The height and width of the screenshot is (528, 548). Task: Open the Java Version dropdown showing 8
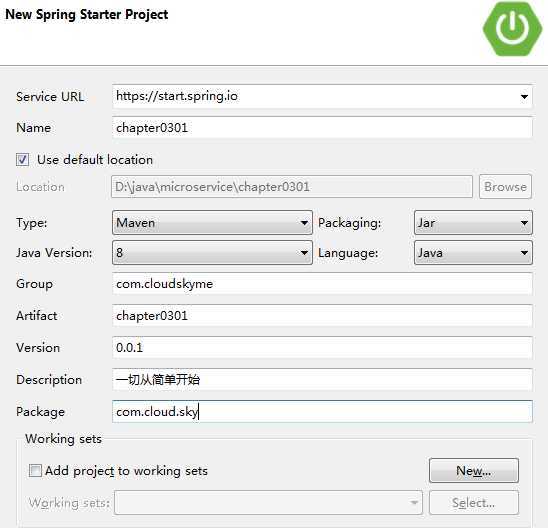coord(212,252)
